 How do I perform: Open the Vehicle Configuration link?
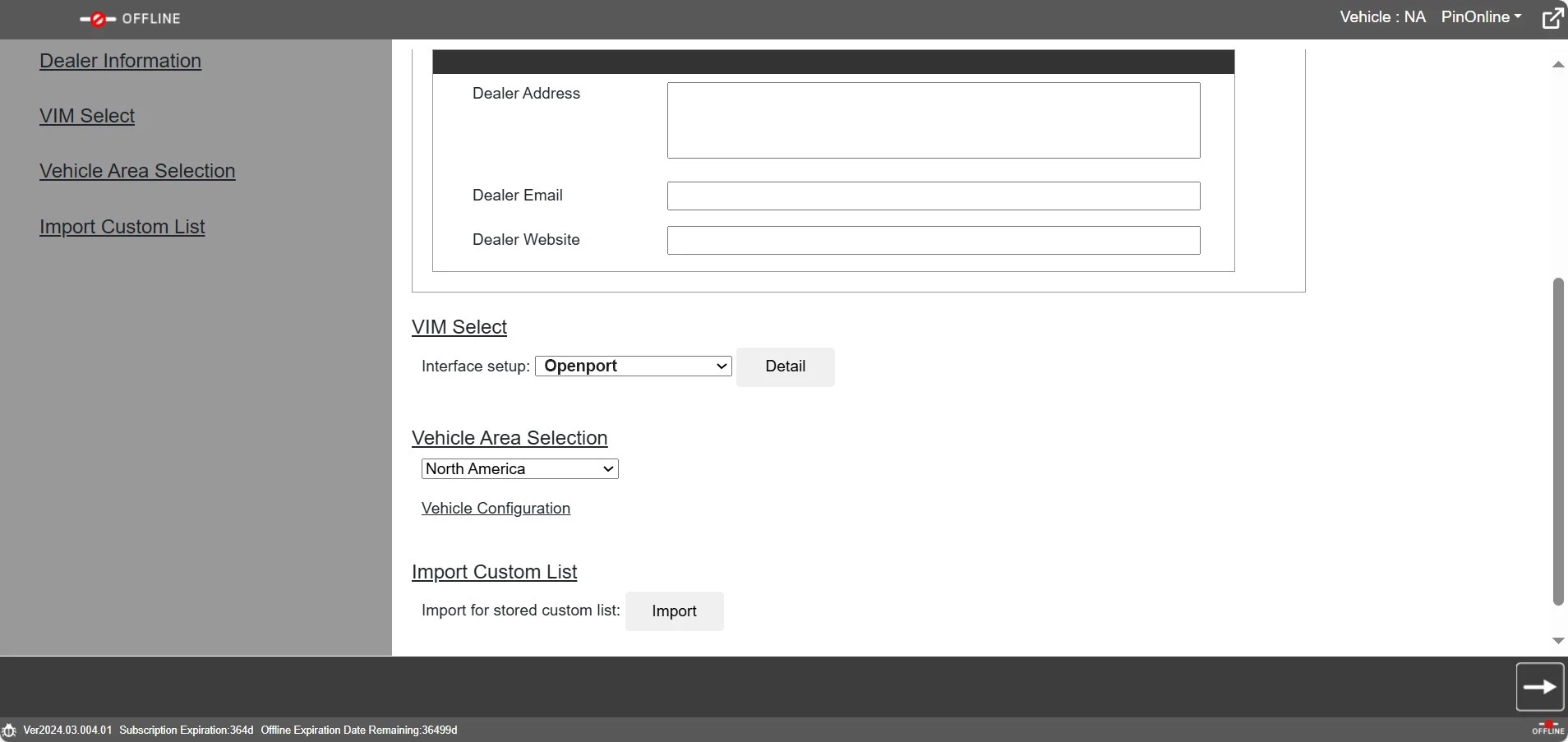[496, 509]
